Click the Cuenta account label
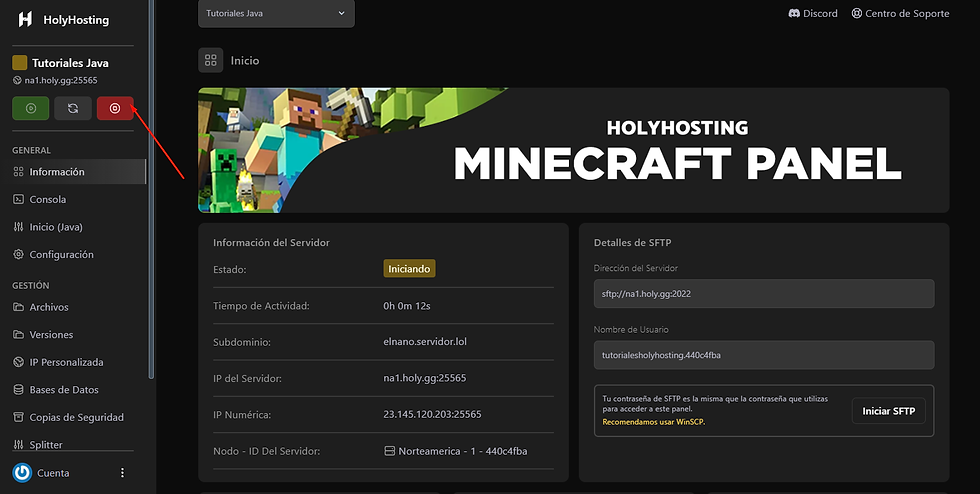The height and width of the screenshot is (494, 980). (x=53, y=473)
